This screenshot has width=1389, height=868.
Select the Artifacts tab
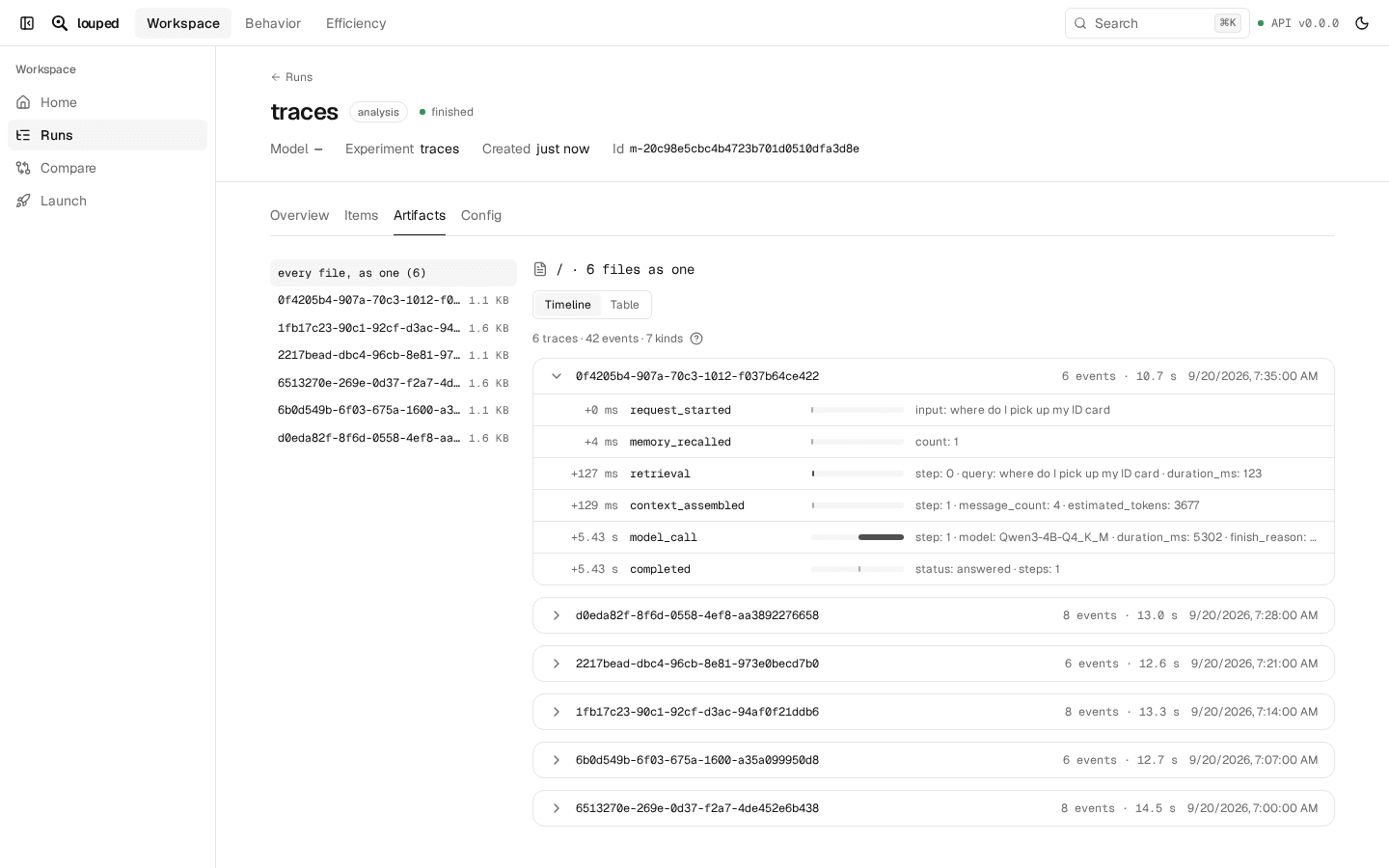(x=420, y=215)
